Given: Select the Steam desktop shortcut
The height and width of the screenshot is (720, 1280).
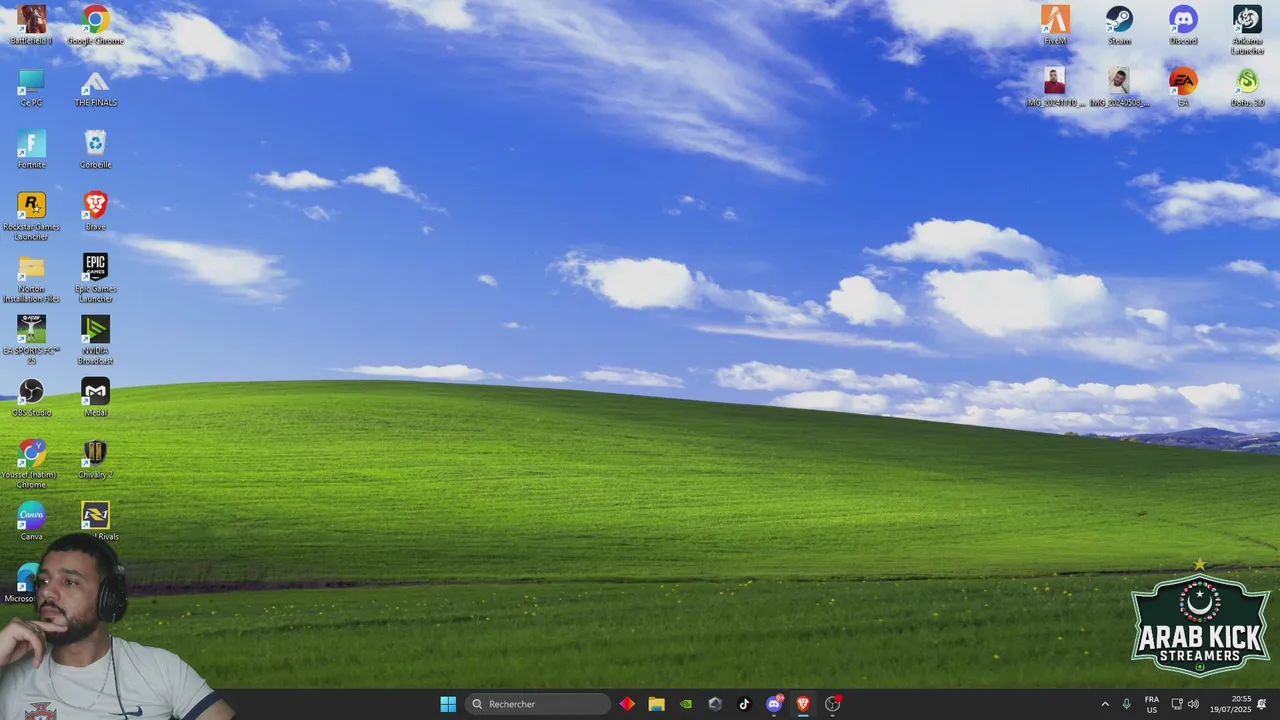Looking at the screenshot, I should [1119, 25].
